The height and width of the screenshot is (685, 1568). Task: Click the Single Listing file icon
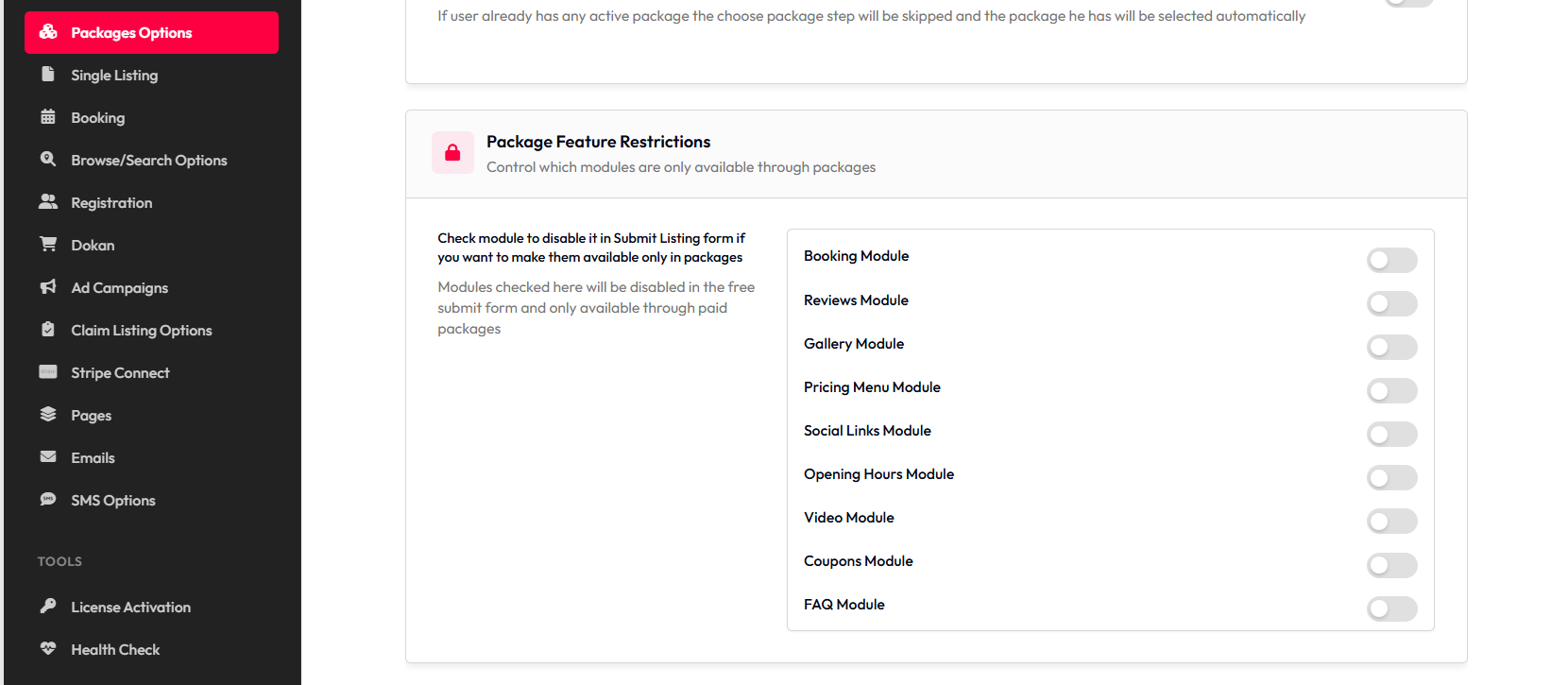(48, 74)
